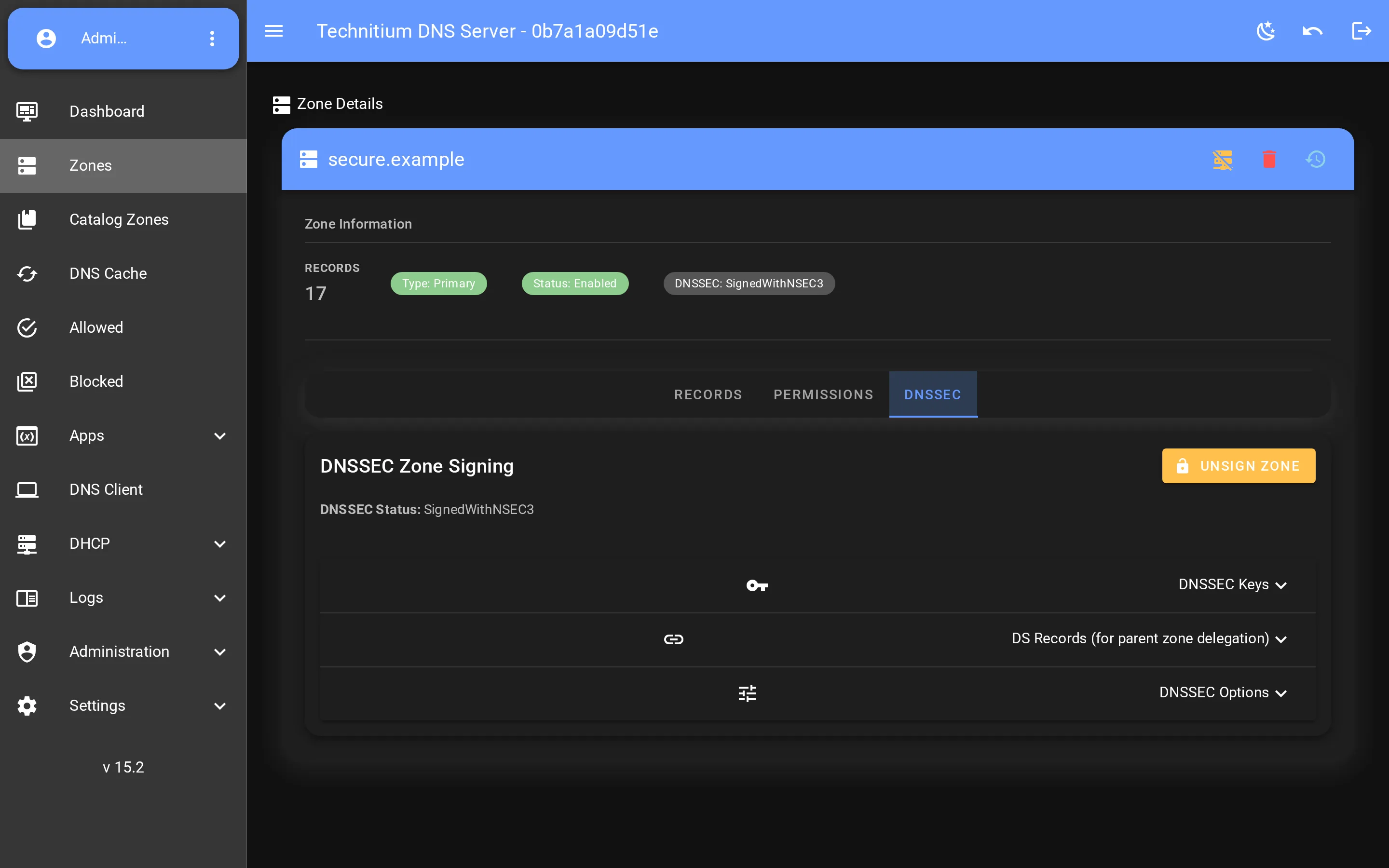Disable zone using the yellow crossed icon
1389x868 pixels.
(x=1223, y=160)
